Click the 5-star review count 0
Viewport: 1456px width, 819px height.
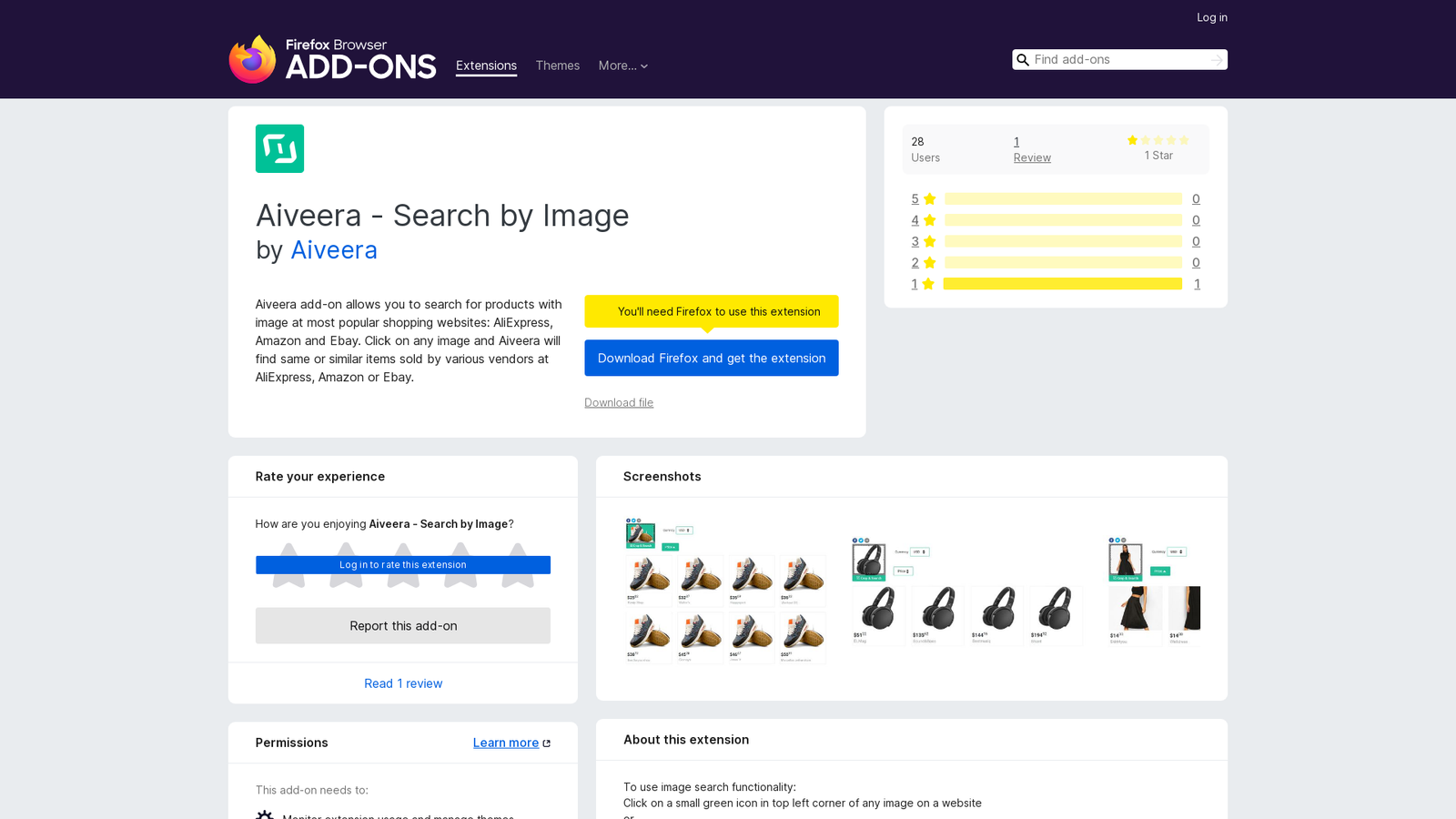click(x=1196, y=199)
